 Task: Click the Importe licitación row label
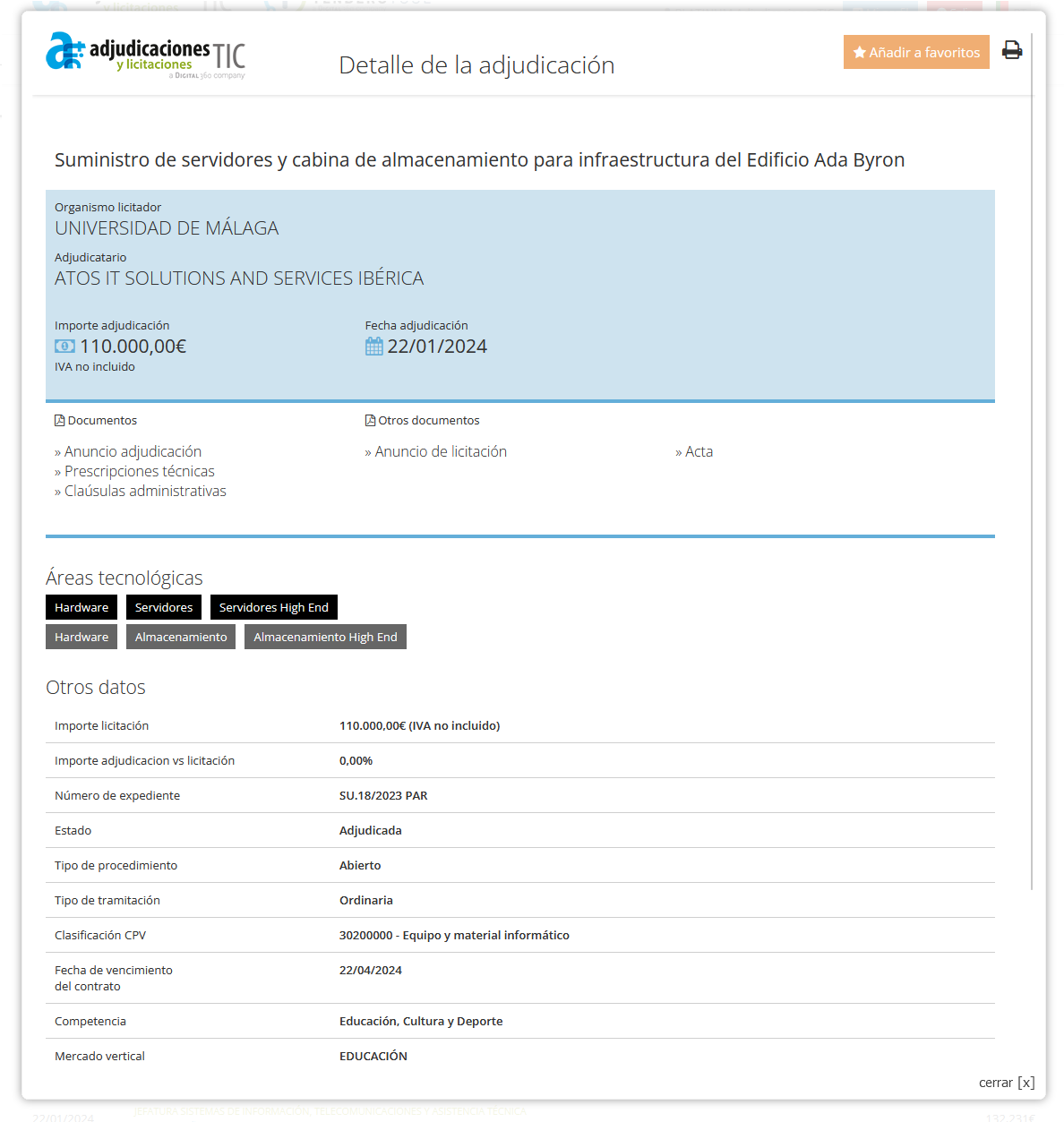click(x=101, y=725)
